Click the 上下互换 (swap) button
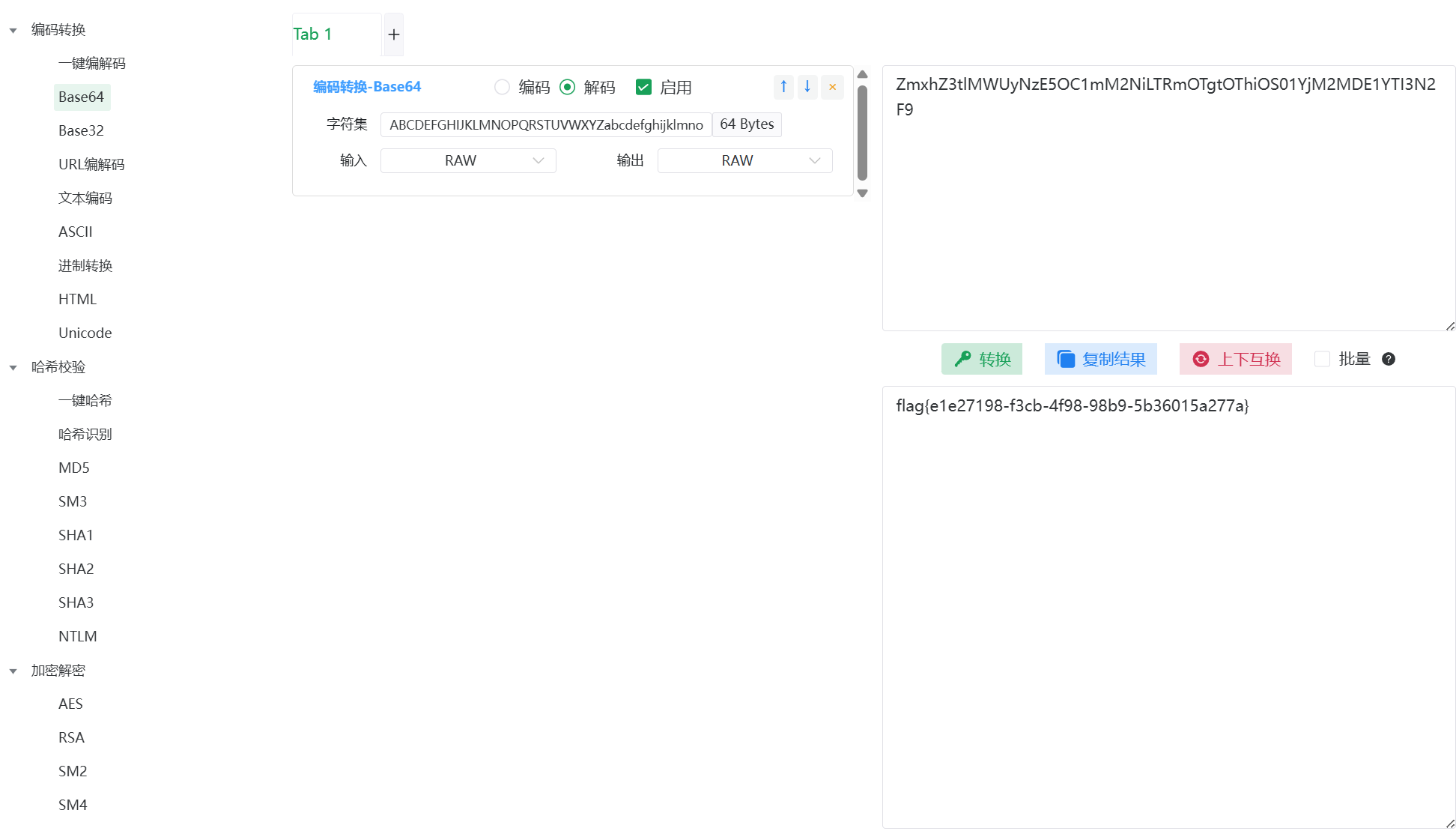Image resolution: width=1456 pixels, height=834 pixels. coord(1236,359)
